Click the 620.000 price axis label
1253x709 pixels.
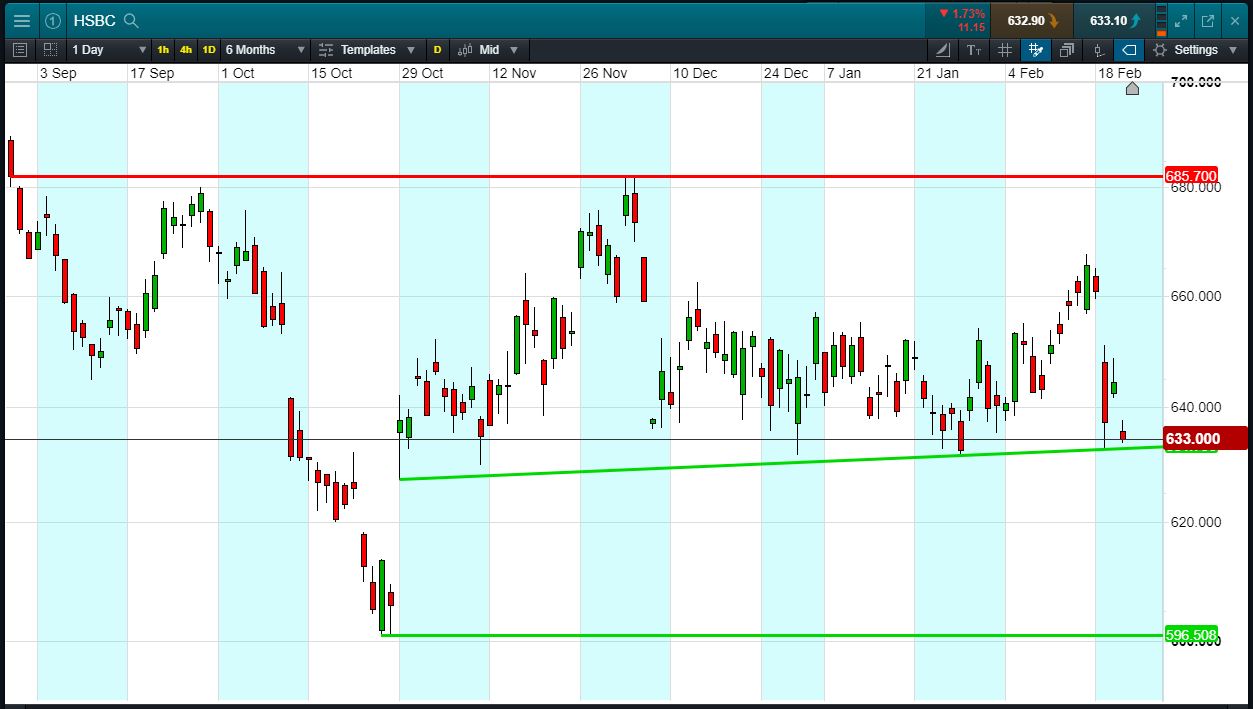1194,522
